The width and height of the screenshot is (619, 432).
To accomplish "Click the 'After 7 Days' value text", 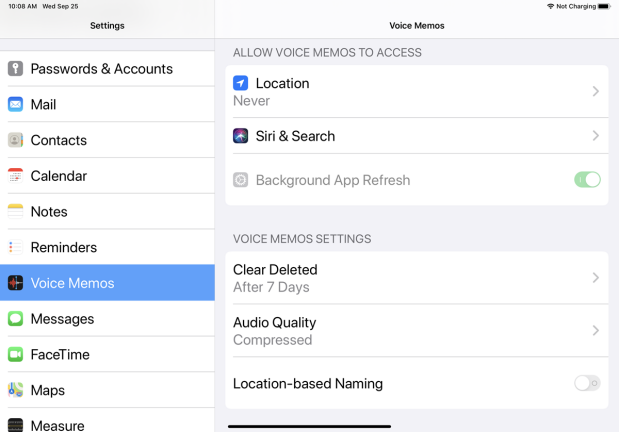I will (x=271, y=287).
